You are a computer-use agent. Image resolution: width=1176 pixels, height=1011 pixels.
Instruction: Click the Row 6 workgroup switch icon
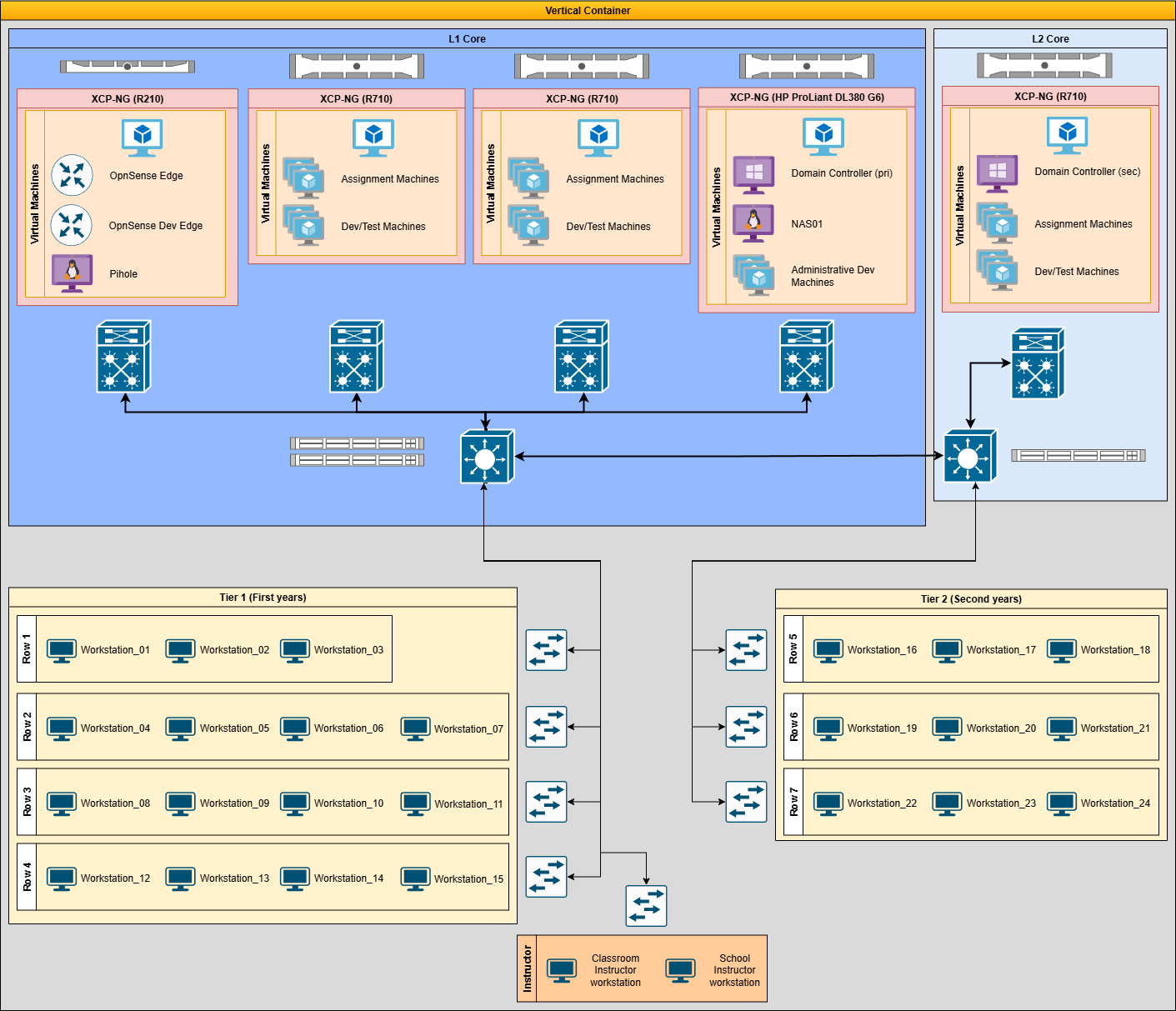pyautogui.click(x=746, y=727)
